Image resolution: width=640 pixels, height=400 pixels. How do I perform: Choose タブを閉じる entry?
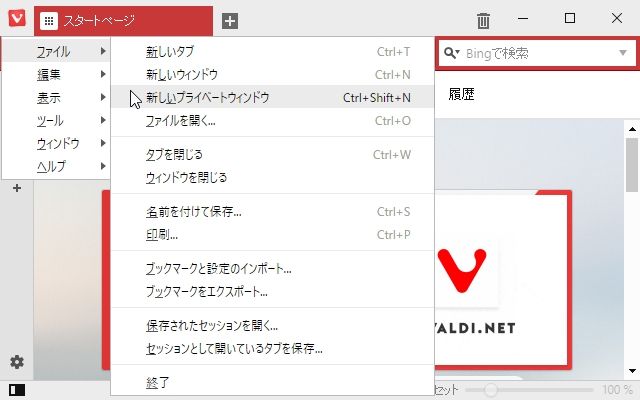click(x=273, y=154)
